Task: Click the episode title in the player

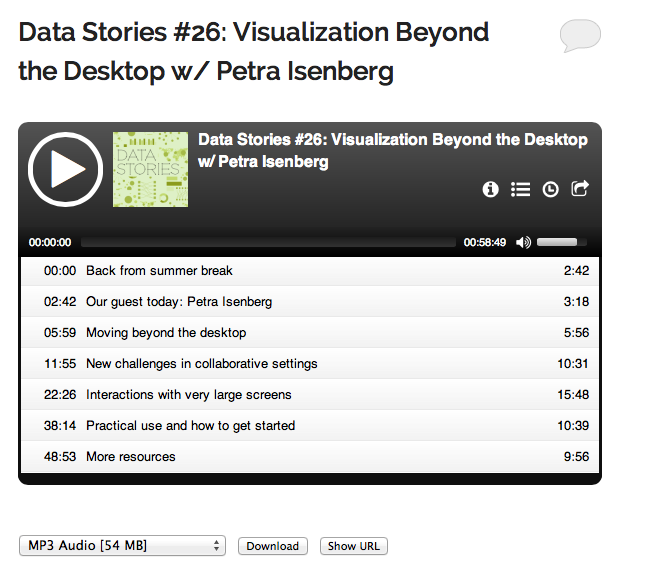Action: [393, 150]
